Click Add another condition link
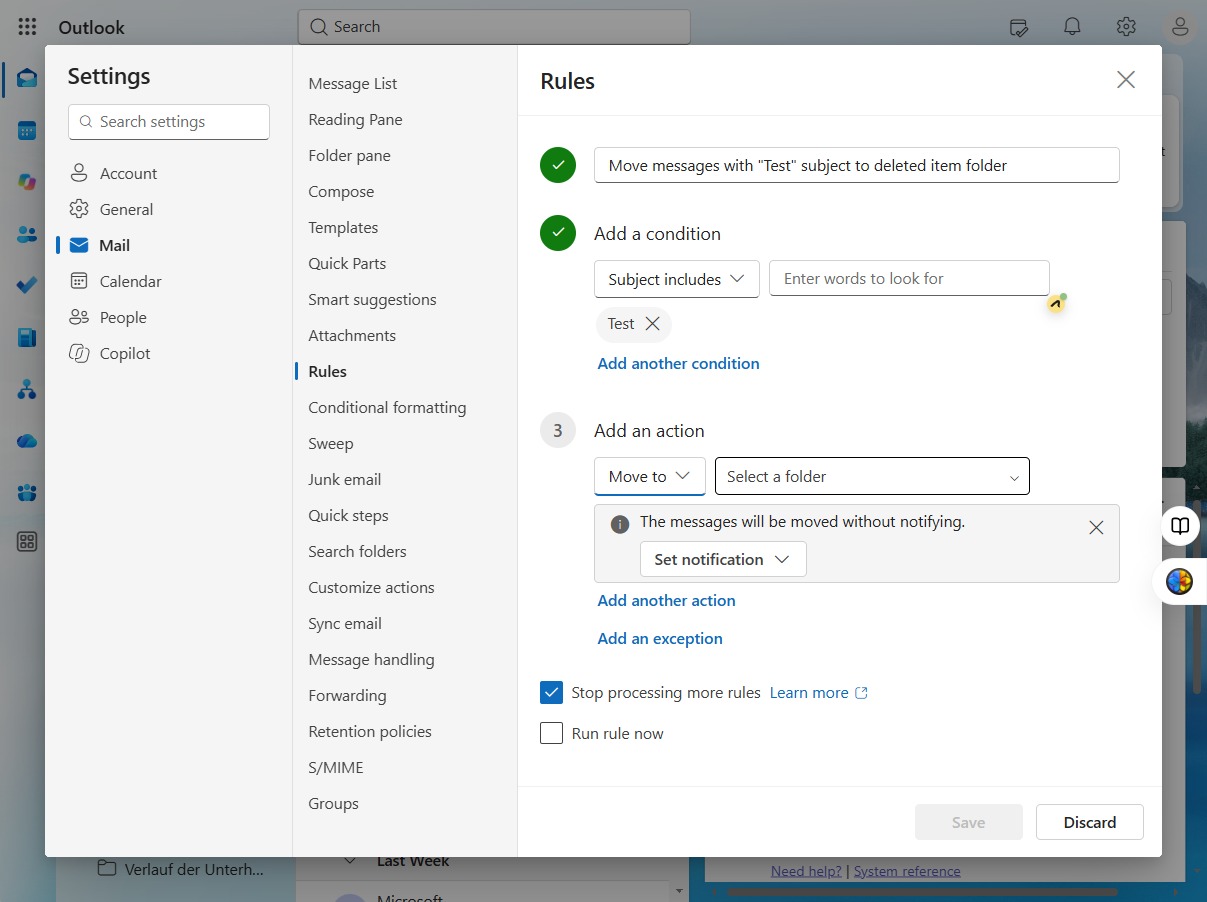 click(678, 363)
